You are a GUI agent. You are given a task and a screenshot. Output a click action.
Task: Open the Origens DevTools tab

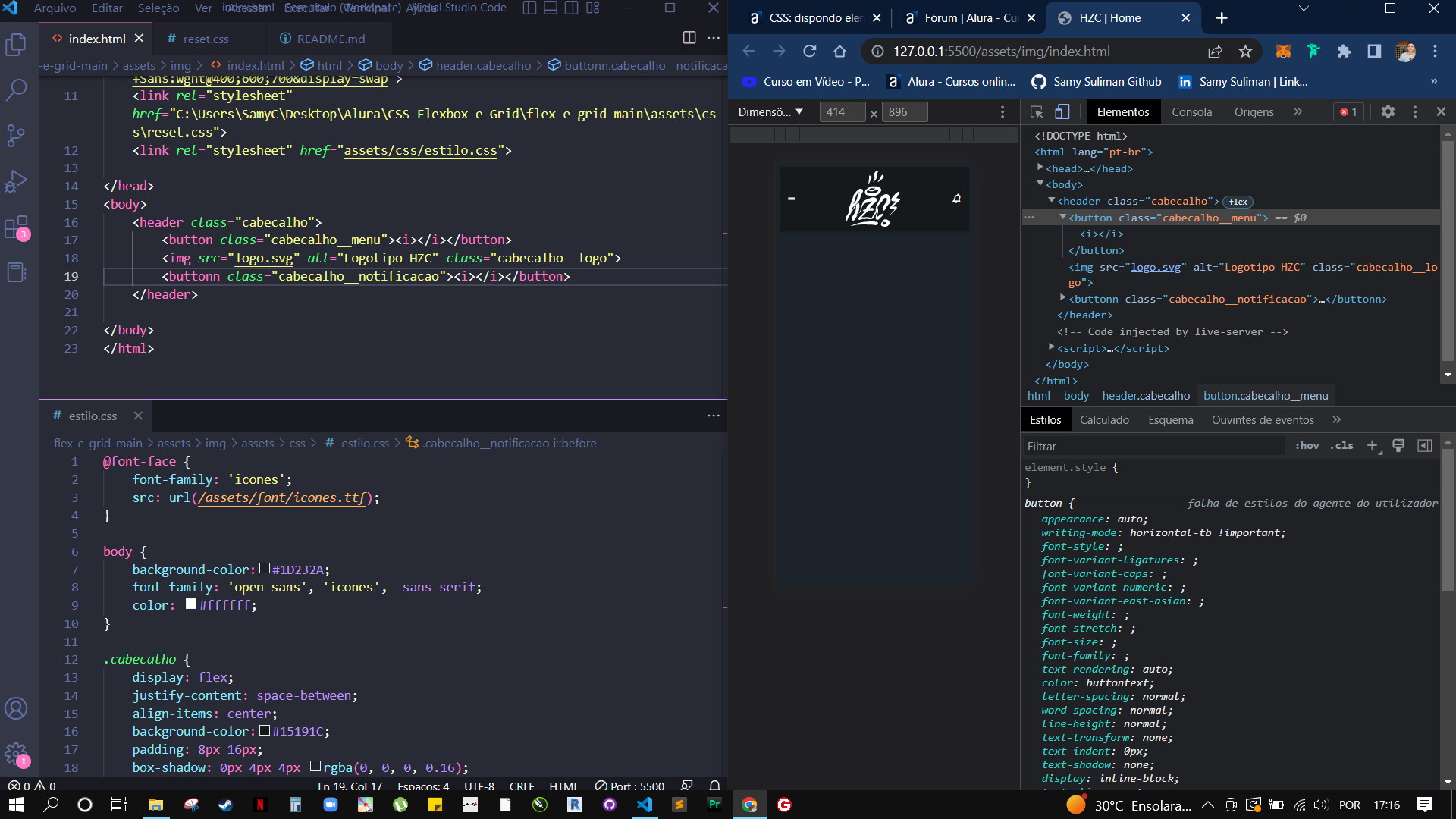tap(1254, 112)
